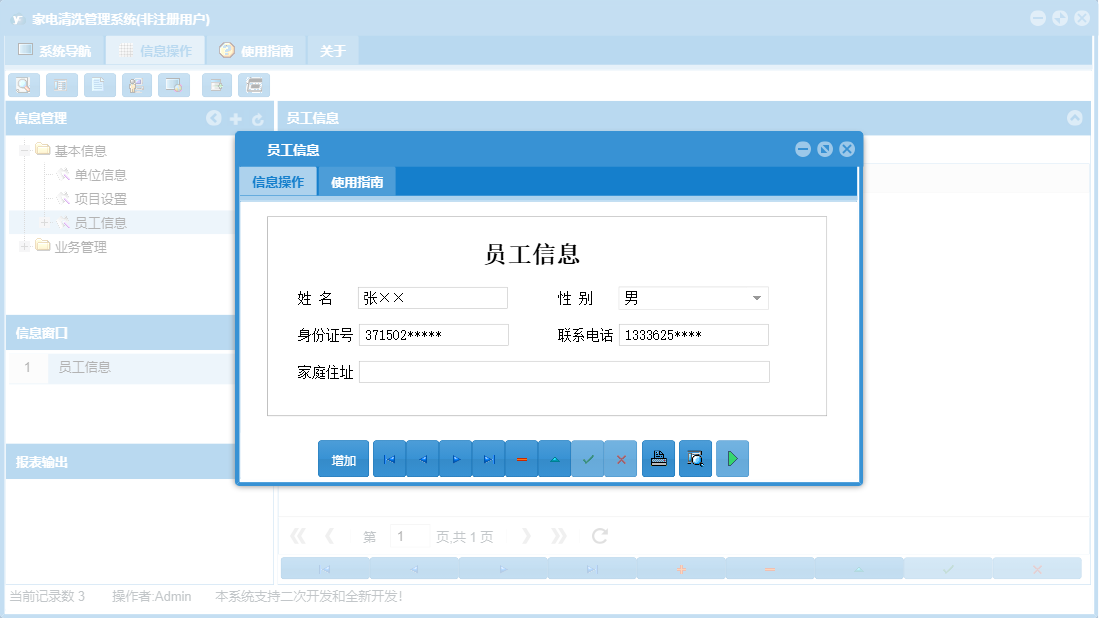
Task: Click the 关于 tab in menu bar
Action: pos(332,49)
